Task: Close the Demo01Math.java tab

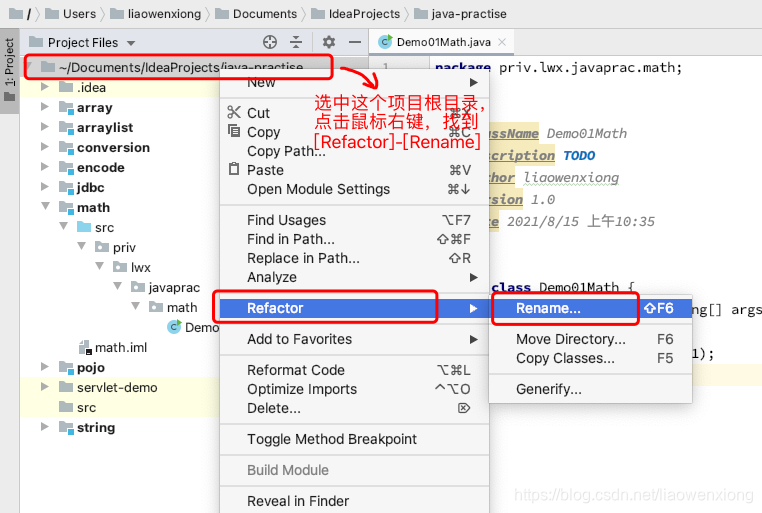Action: tap(502, 42)
